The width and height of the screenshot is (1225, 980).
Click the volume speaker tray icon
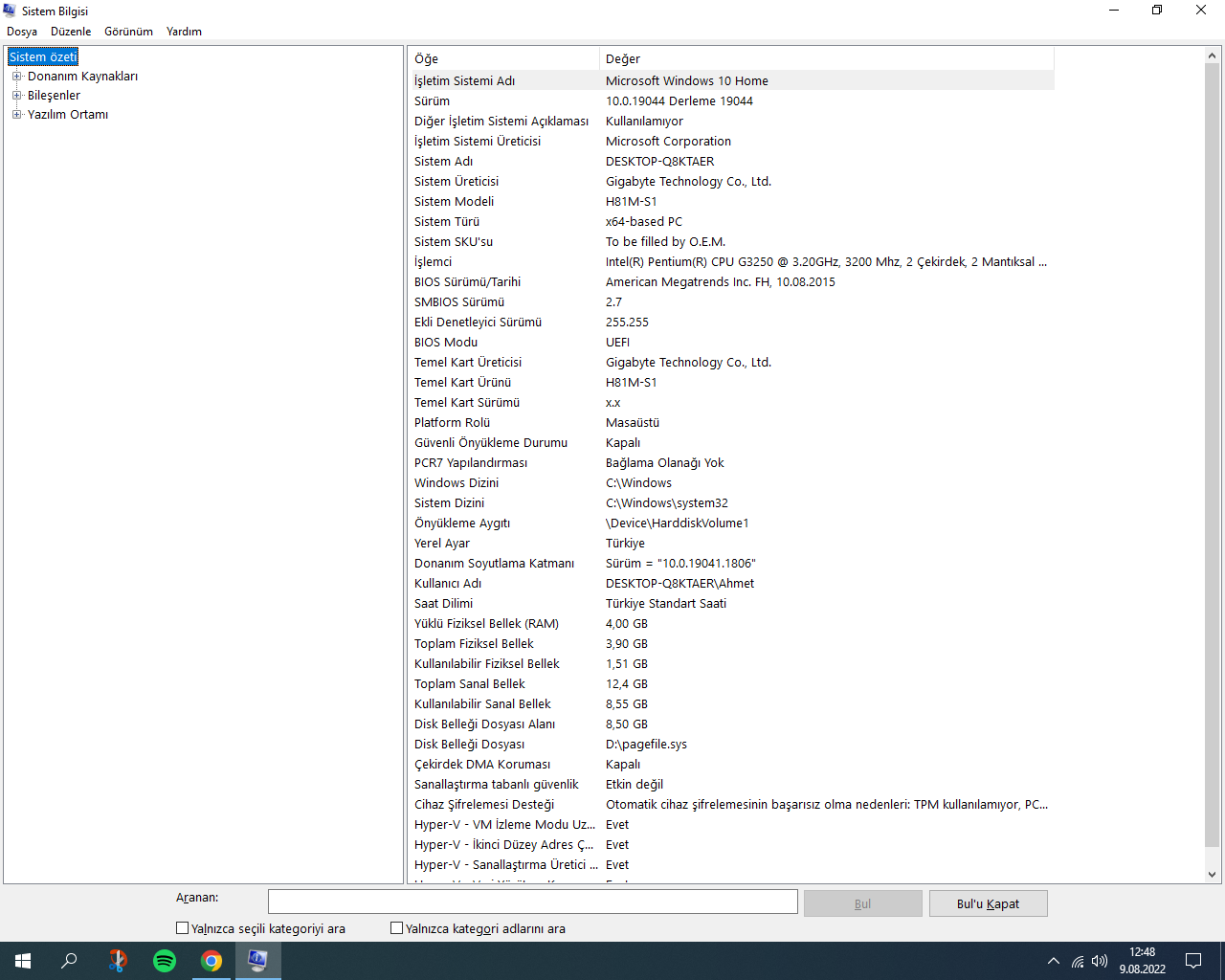[x=1100, y=961]
